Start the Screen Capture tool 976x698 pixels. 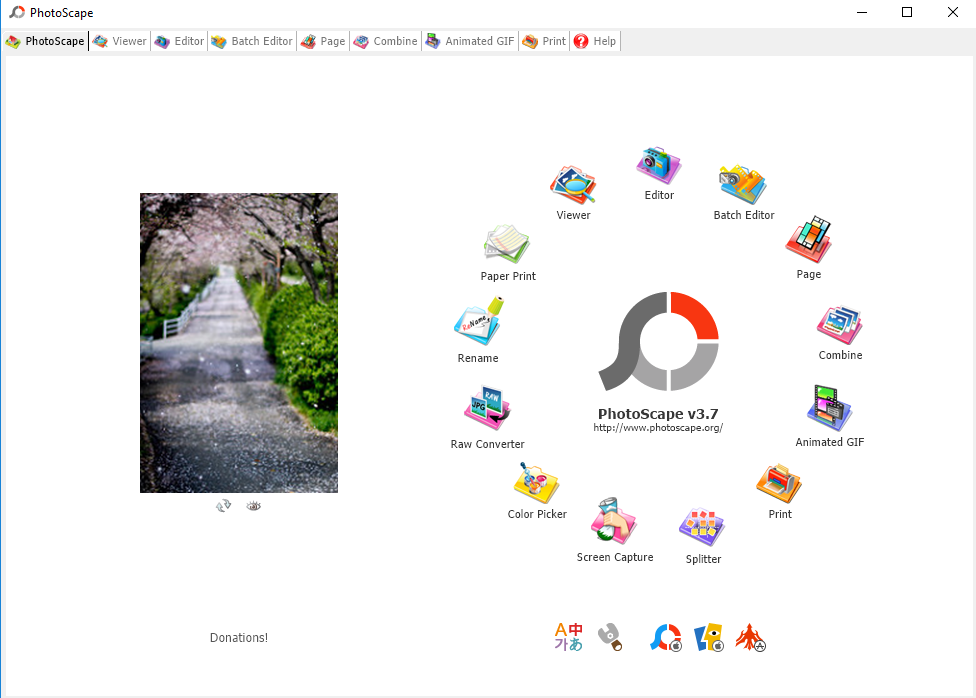614,521
